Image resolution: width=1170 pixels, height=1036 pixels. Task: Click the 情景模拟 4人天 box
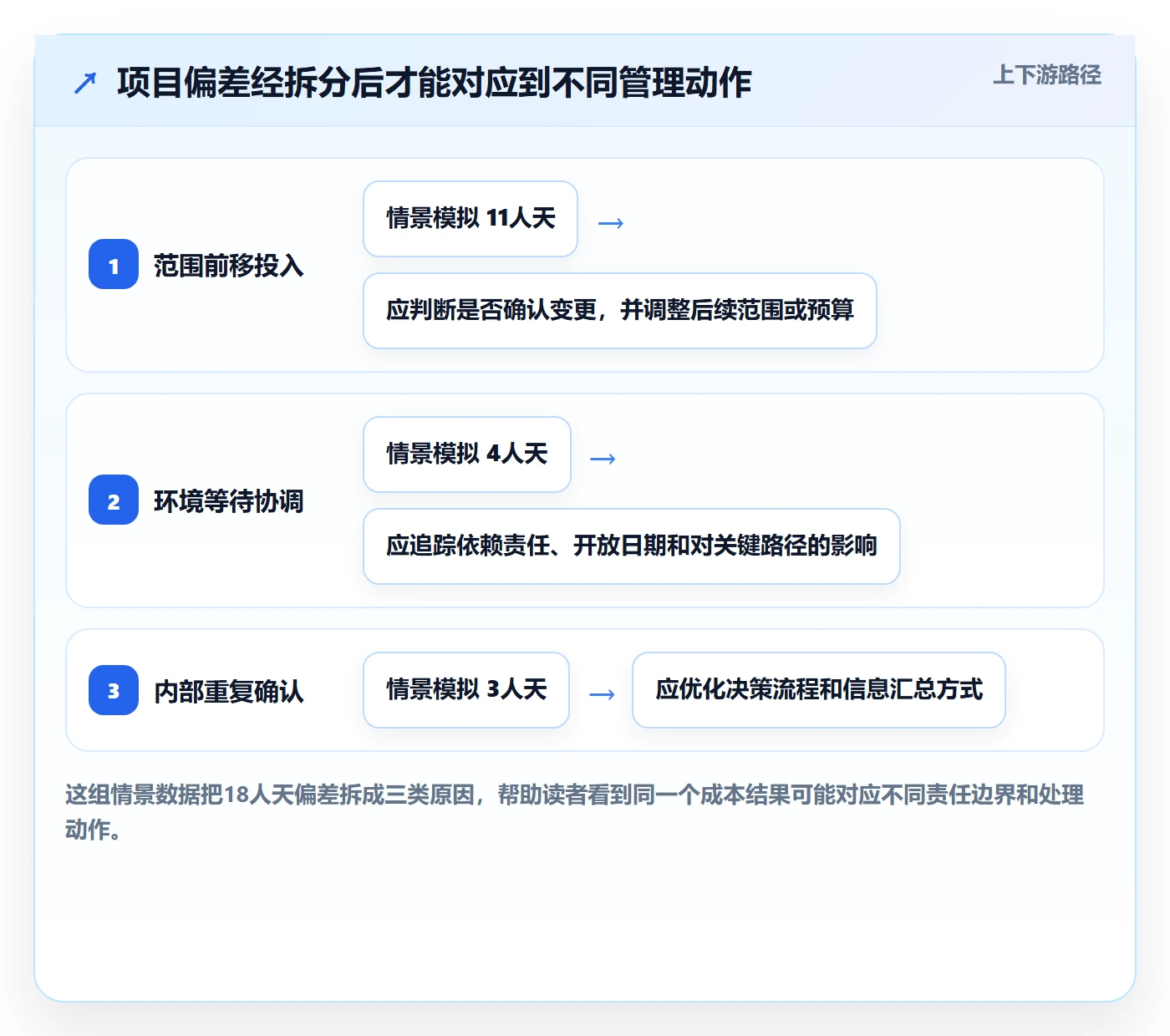pyautogui.click(x=467, y=455)
